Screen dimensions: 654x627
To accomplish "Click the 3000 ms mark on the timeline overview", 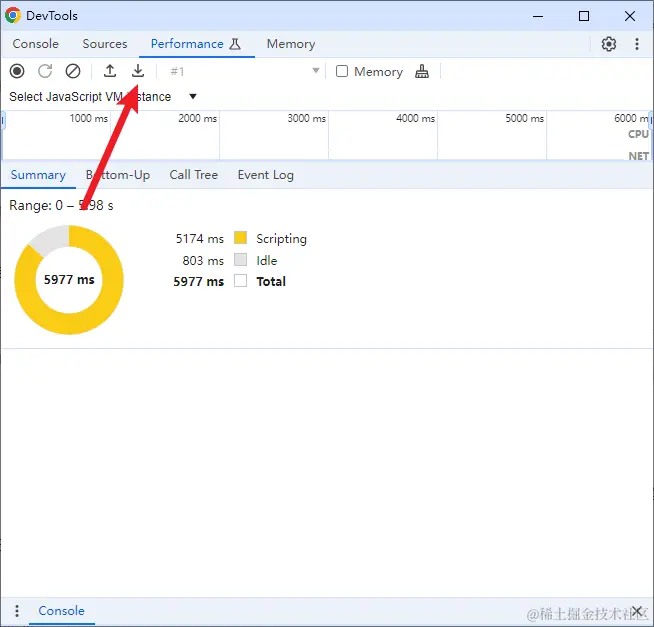I will pos(307,118).
